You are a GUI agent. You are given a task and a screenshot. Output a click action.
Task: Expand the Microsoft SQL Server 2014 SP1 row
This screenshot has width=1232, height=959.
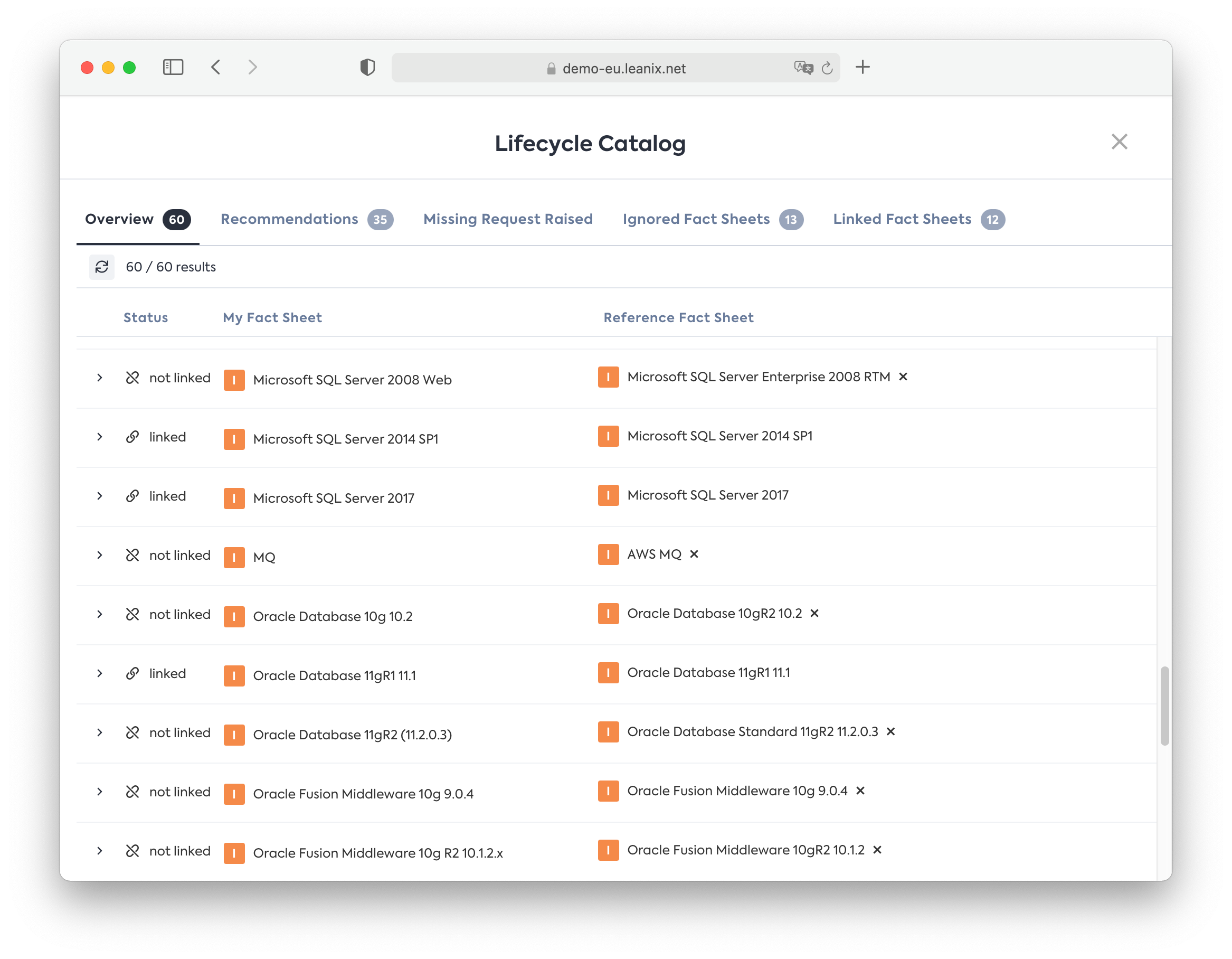pos(100,437)
